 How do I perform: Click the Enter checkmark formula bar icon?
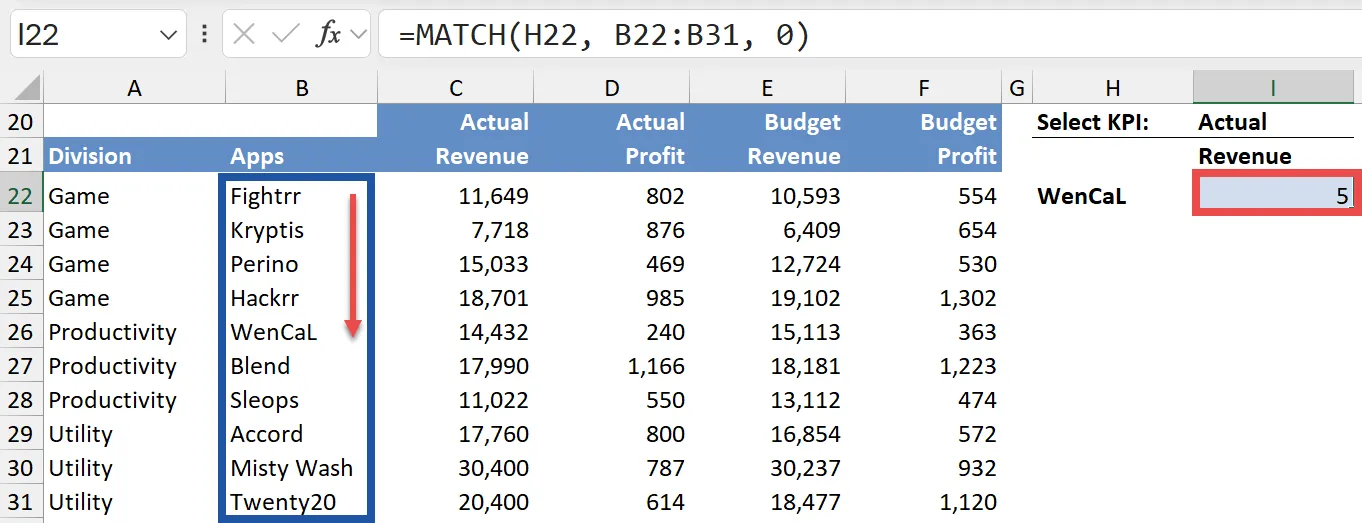tap(285, 35)
